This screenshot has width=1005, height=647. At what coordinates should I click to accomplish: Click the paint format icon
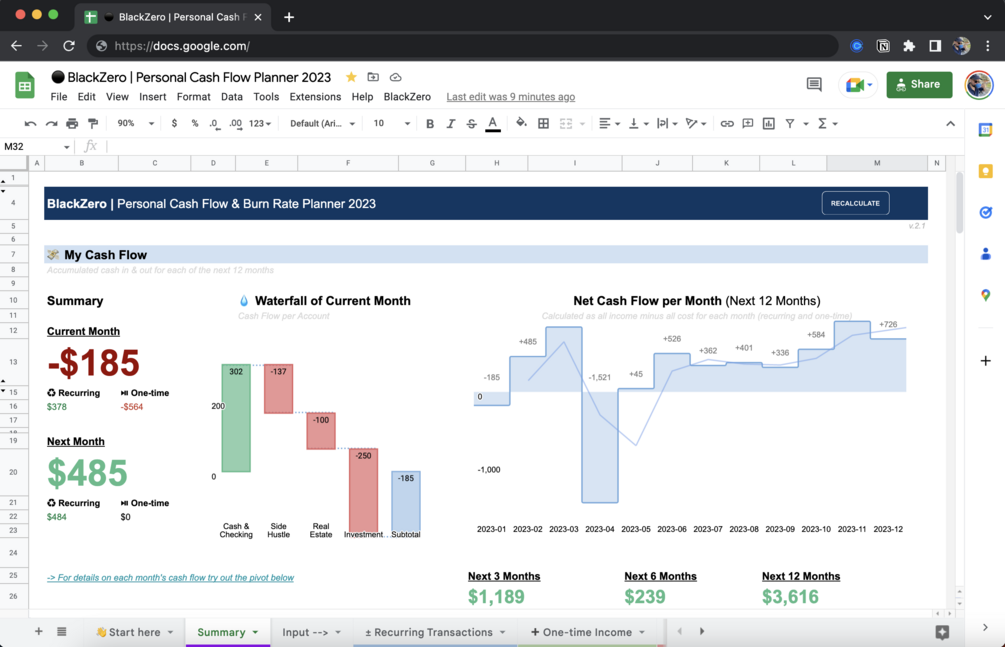point(93,124)
